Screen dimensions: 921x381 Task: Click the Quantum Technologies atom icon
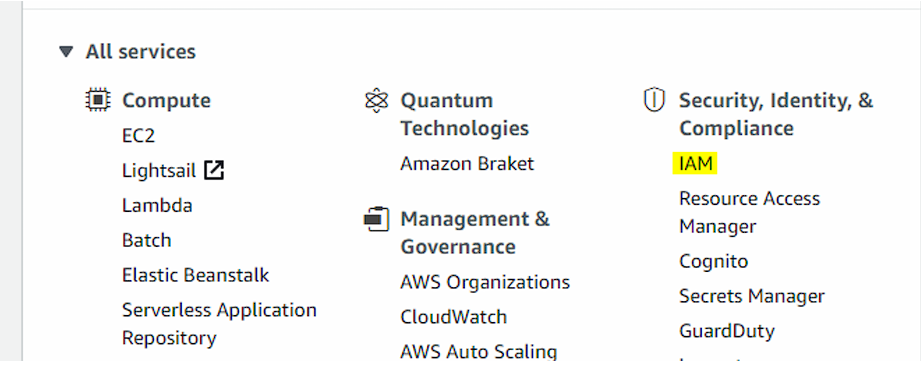[376, 100]
